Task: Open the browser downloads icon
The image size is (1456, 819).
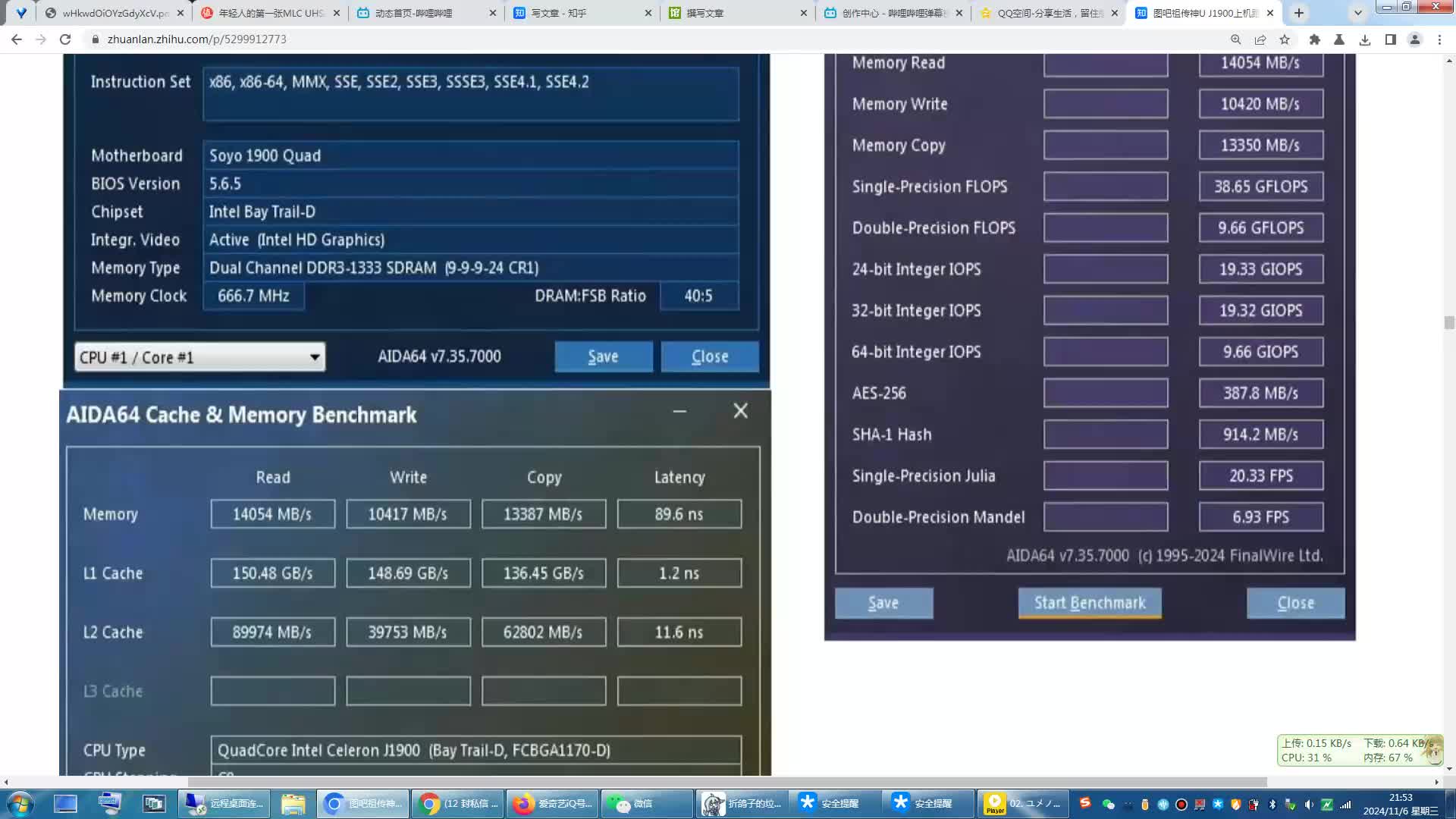Action: click(x=1365, y=39)
